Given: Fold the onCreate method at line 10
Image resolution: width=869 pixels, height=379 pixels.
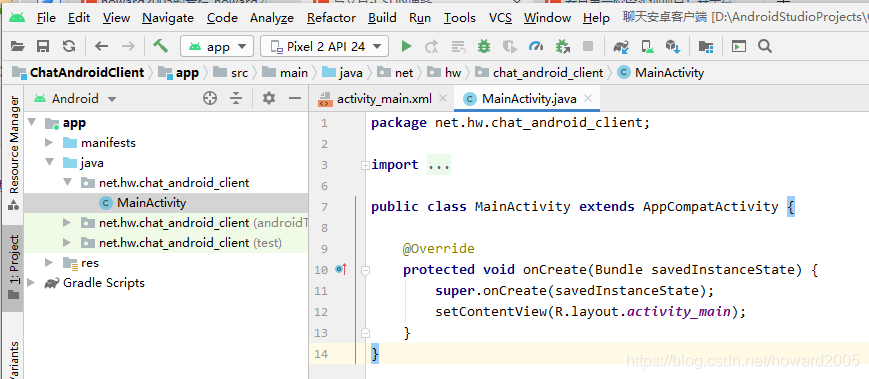Looking at the screenshot, I should click(x=365, y=270).
